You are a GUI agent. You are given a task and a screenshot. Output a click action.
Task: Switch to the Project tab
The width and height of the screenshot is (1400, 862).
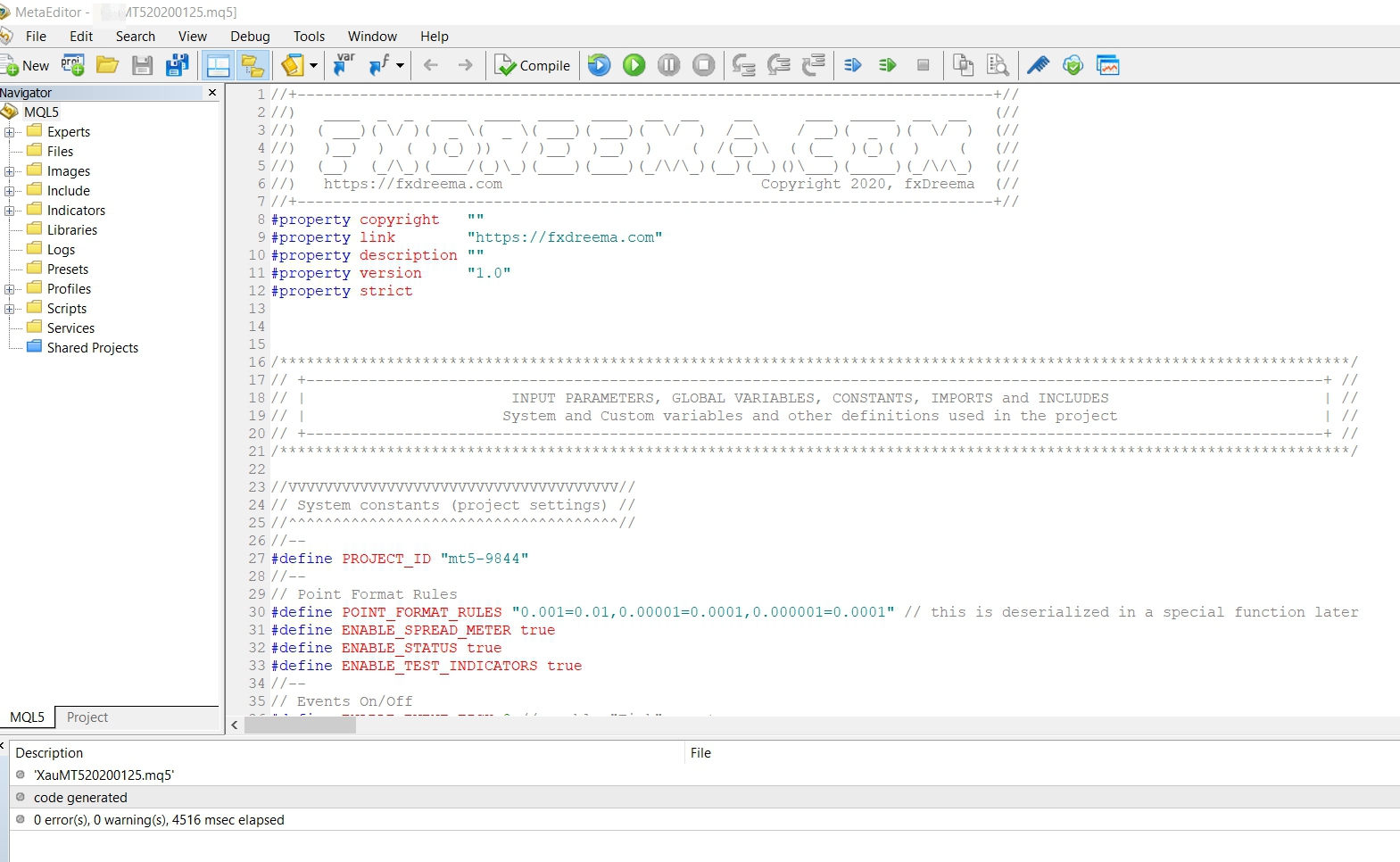coord(87,717)
